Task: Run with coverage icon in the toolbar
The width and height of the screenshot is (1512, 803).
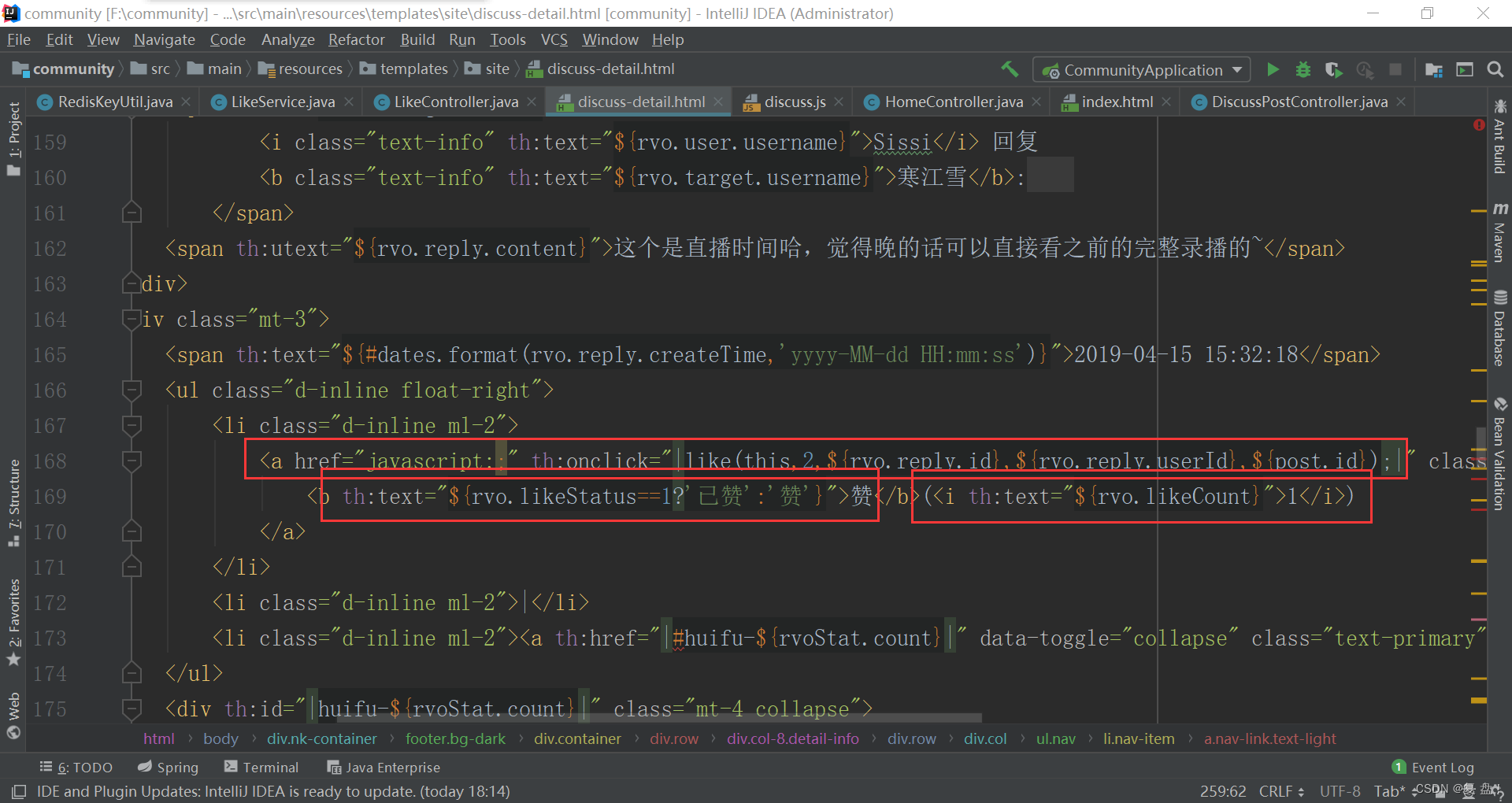Action: (x=1333, y=69)
